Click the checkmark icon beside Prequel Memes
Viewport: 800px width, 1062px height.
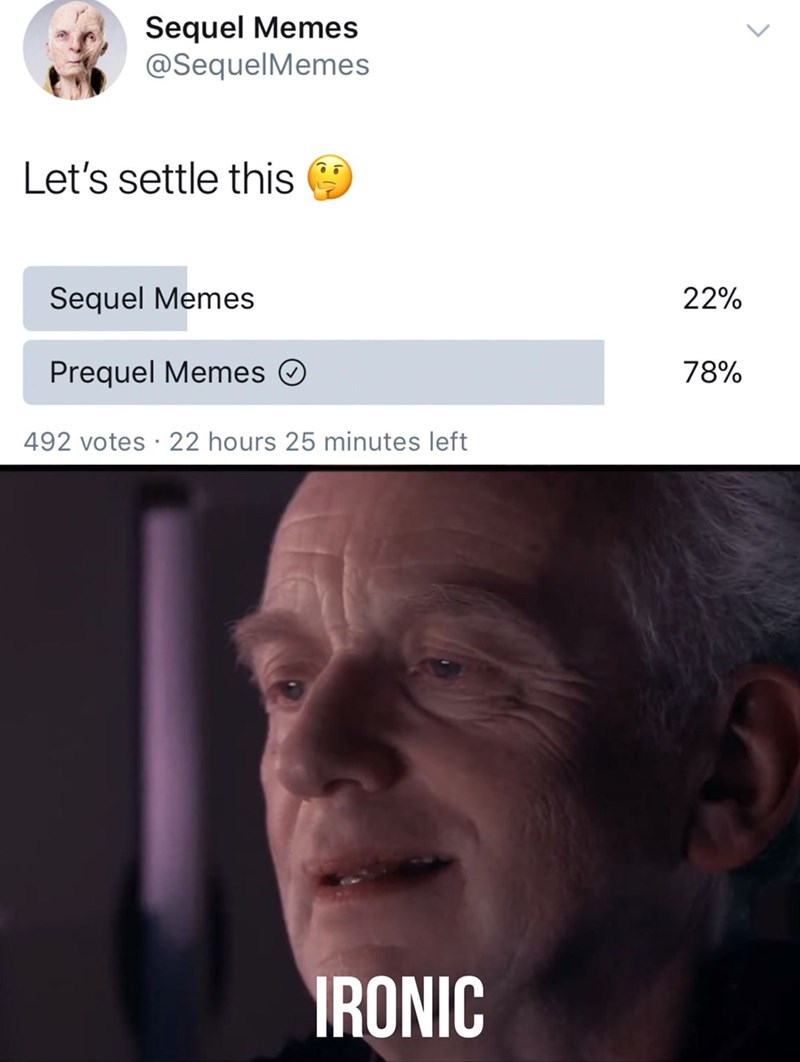pos(293,373)
